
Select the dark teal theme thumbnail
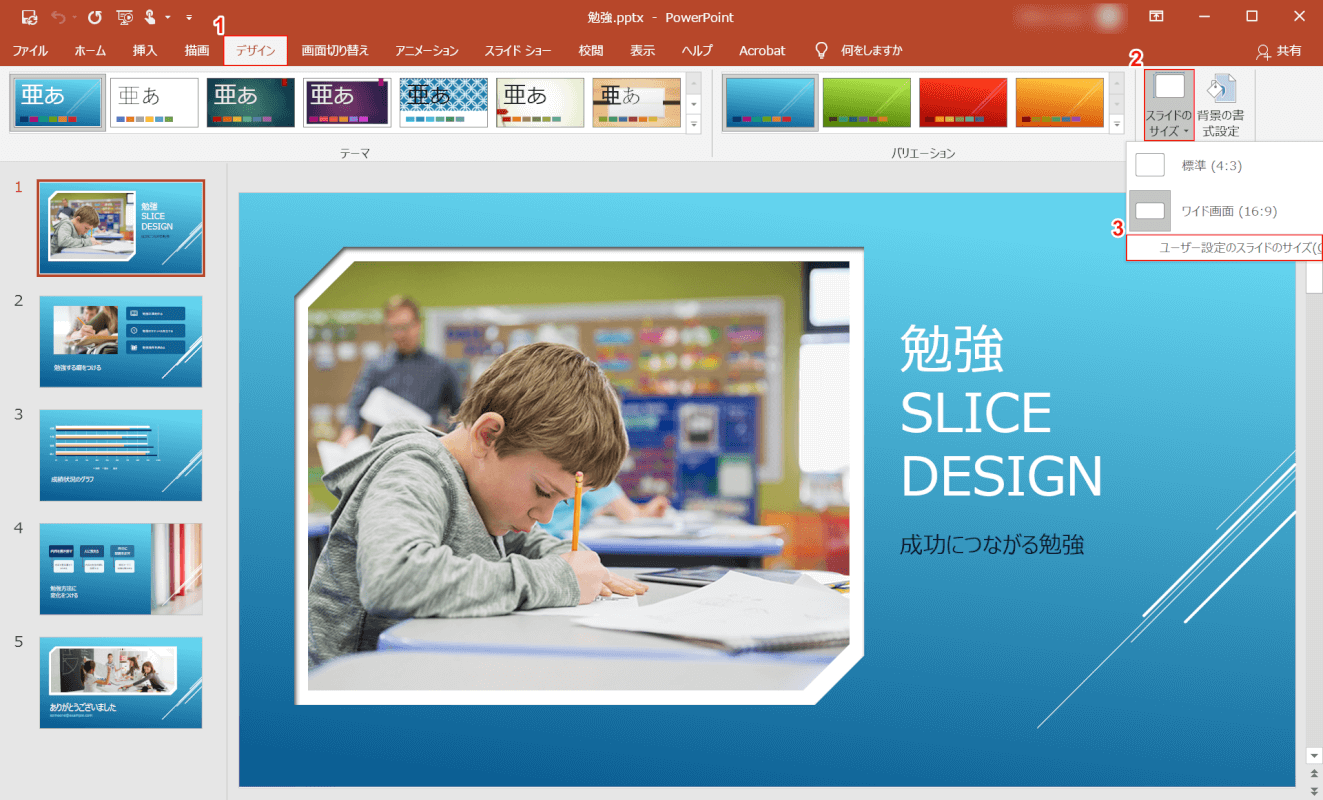tap(250, 102)
